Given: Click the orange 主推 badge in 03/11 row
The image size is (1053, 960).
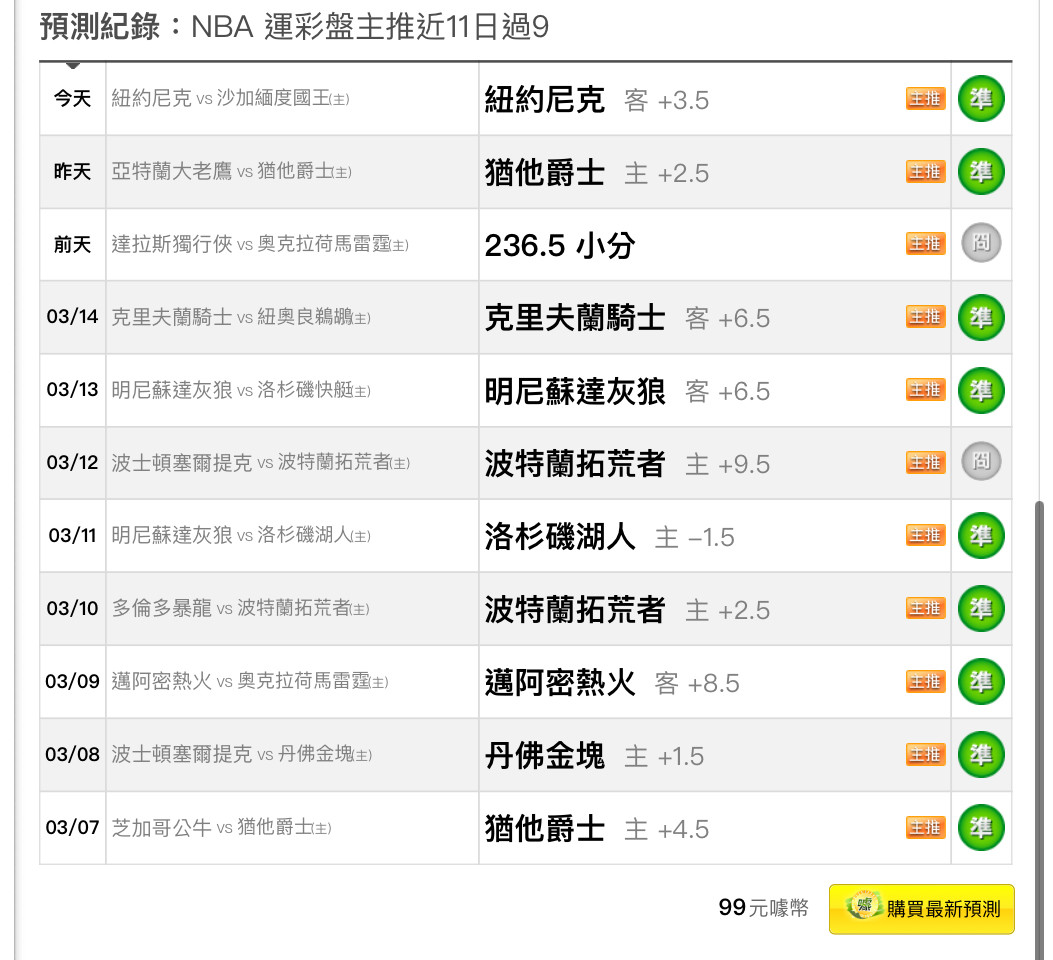Looking at the screenshot, I should [925, 536].
